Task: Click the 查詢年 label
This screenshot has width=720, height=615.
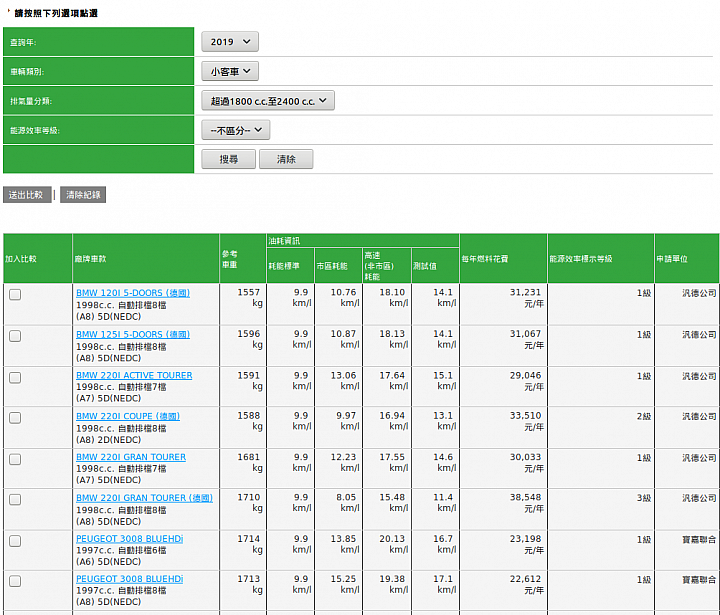Action: (x=23, y=42)
